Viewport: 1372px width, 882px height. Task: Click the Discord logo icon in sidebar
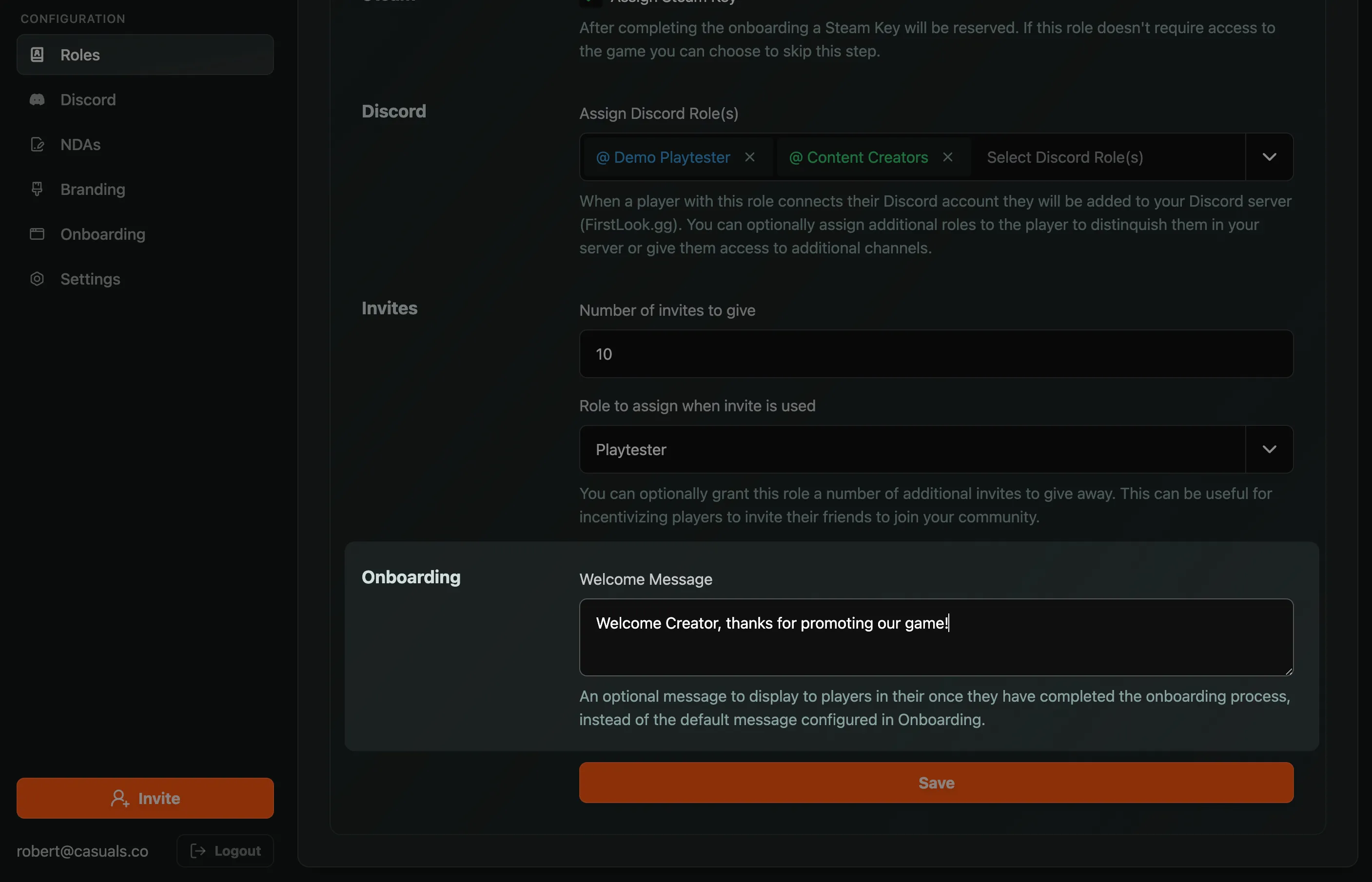tap(37, 100)
